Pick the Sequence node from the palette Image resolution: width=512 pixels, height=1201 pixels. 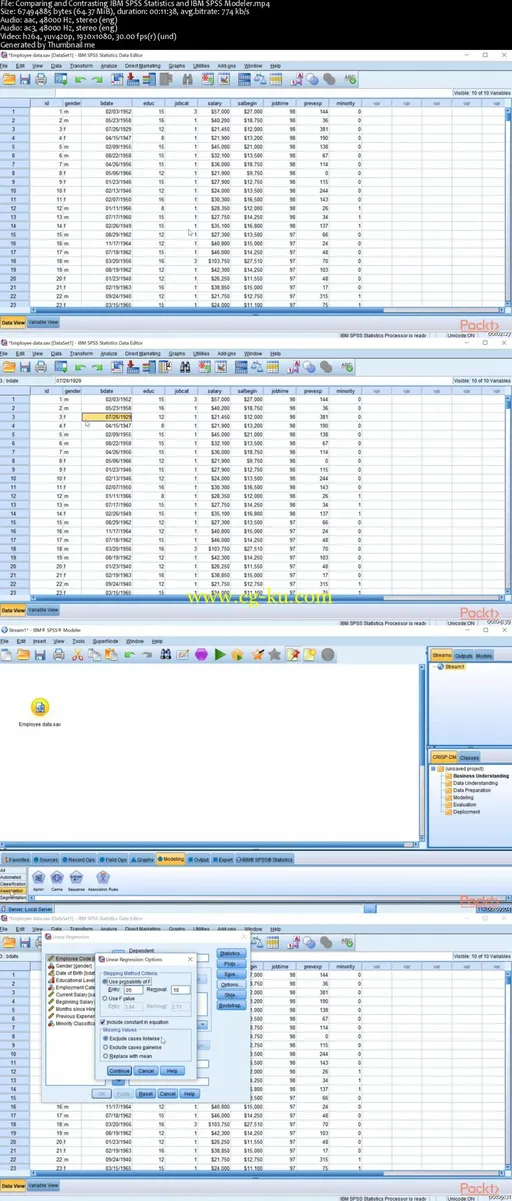point(77,878)
